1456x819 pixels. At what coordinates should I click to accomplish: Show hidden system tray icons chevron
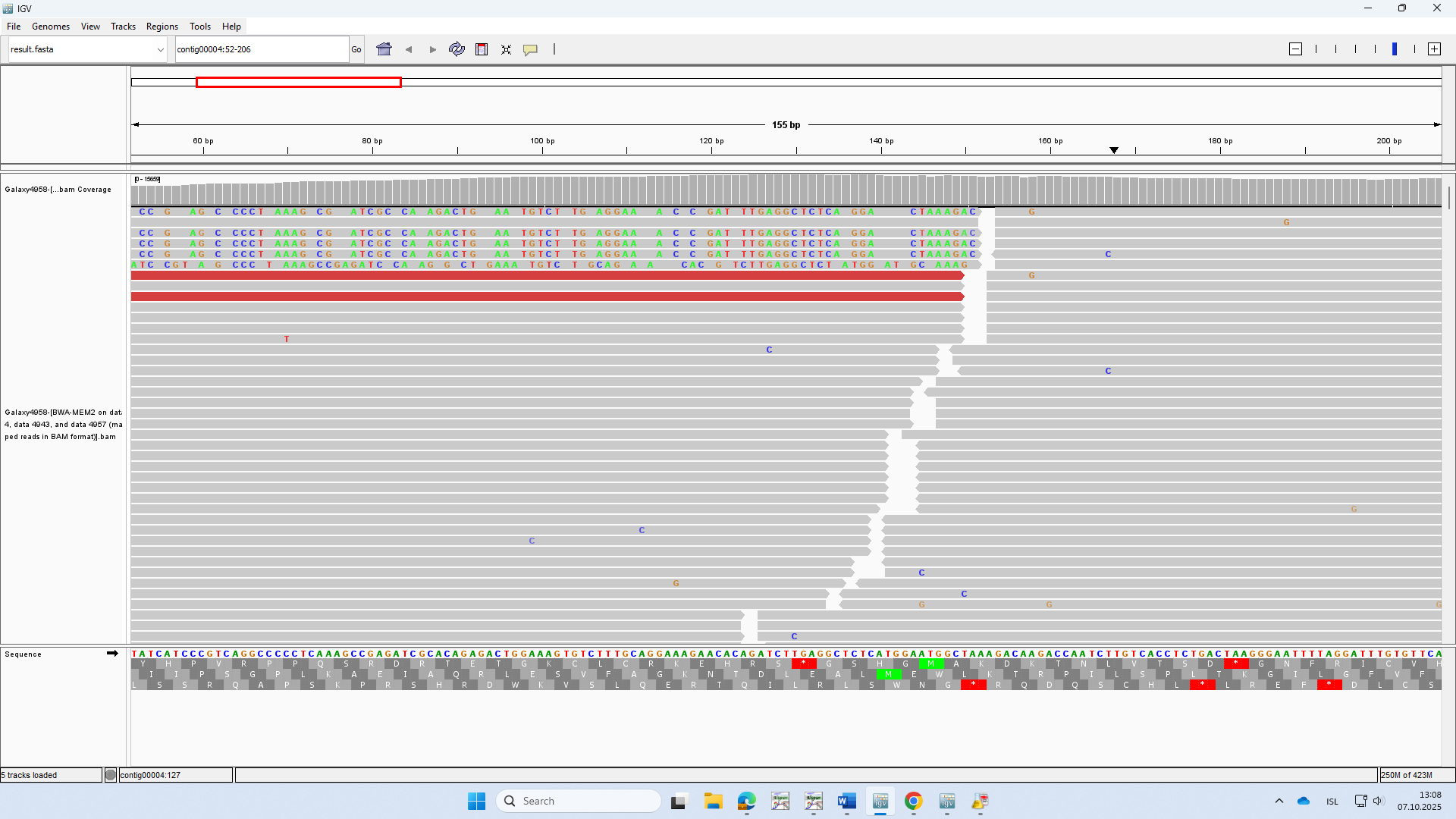(x=1279, y=802)
